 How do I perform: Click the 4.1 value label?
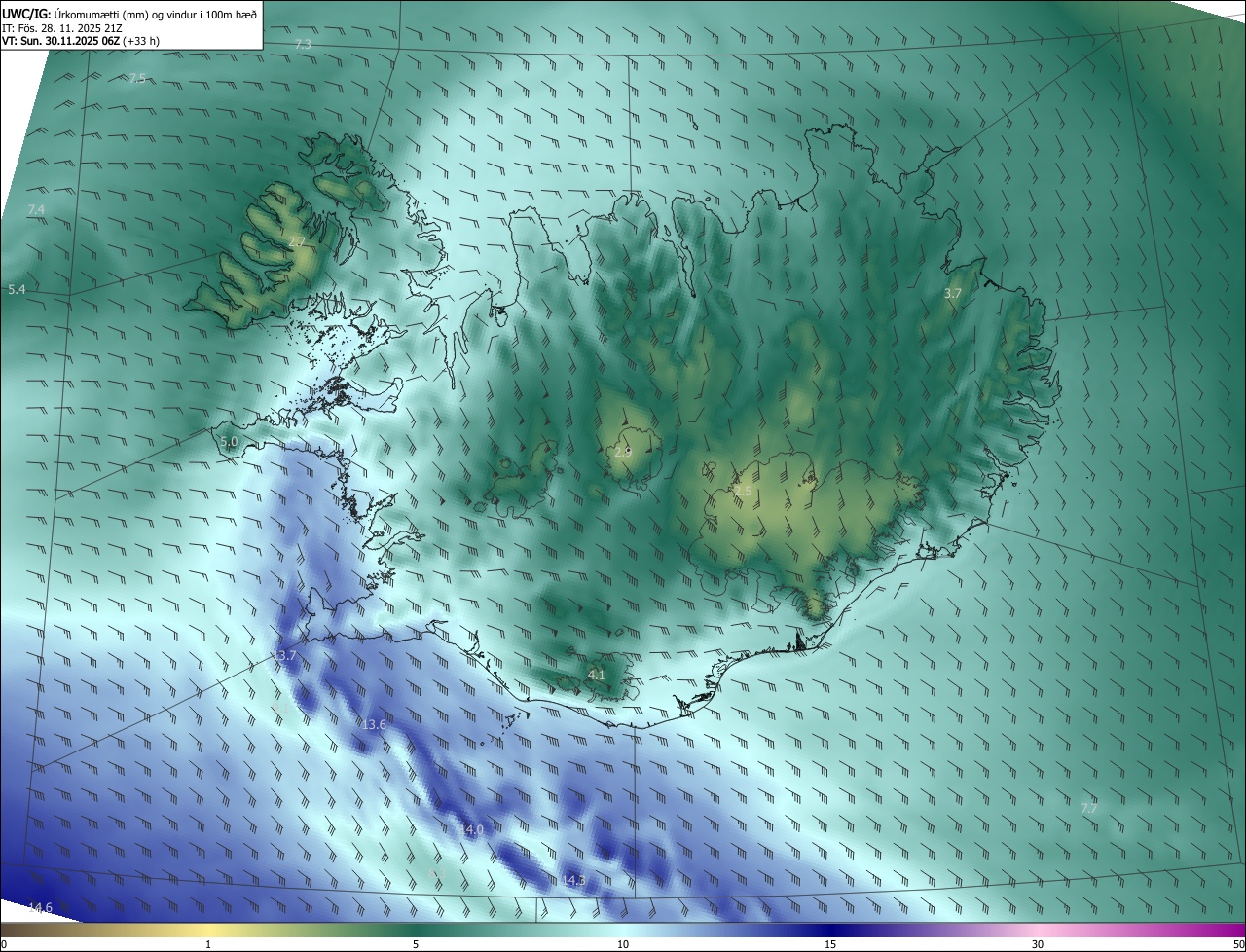596,675
